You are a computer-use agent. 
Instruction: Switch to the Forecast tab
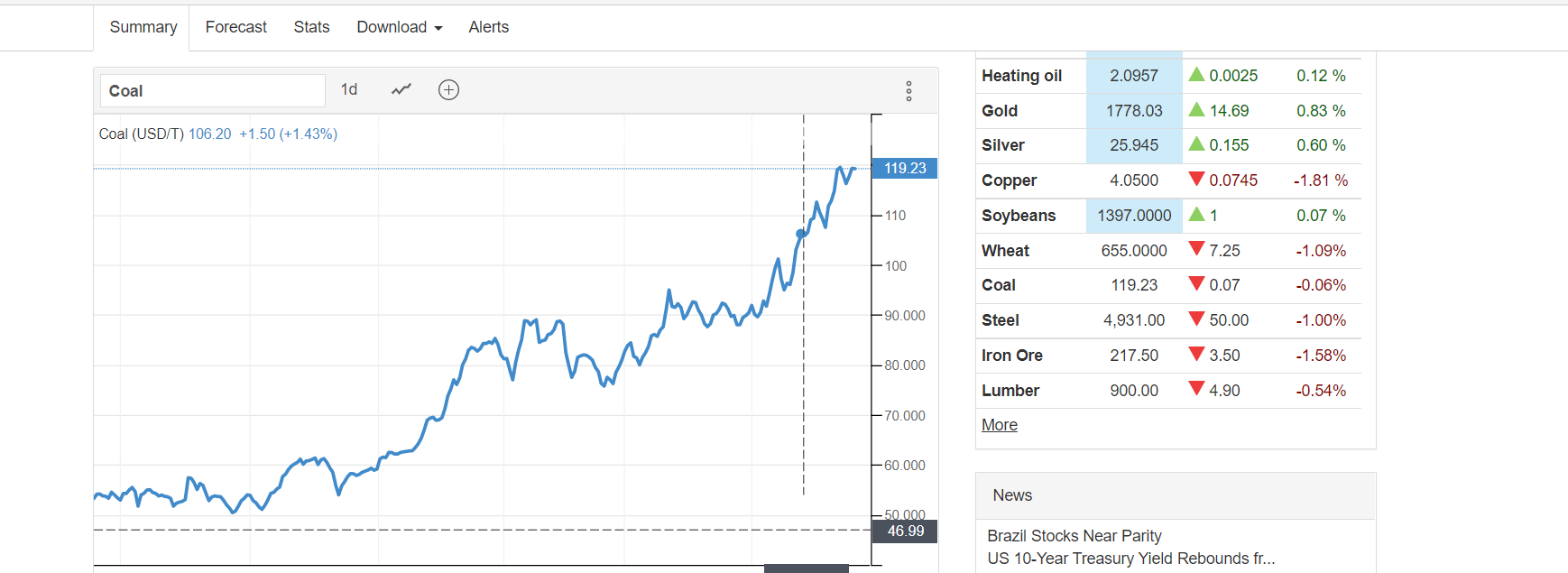click(x=235, y=27)
